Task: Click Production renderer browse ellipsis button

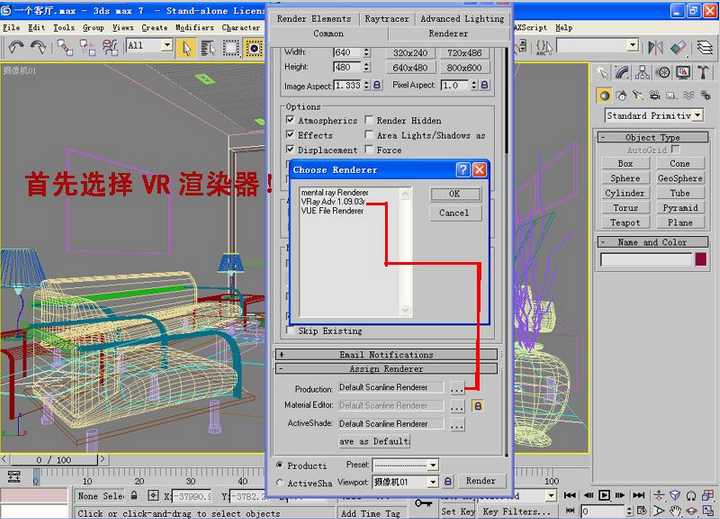Action: [457, 389]
